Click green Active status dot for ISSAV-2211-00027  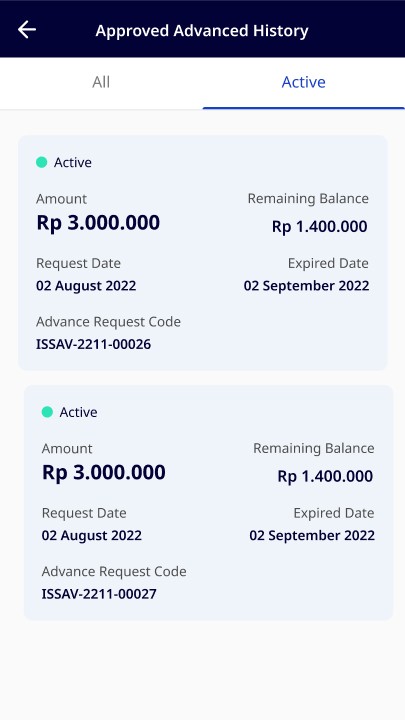[x=47, y=412]
